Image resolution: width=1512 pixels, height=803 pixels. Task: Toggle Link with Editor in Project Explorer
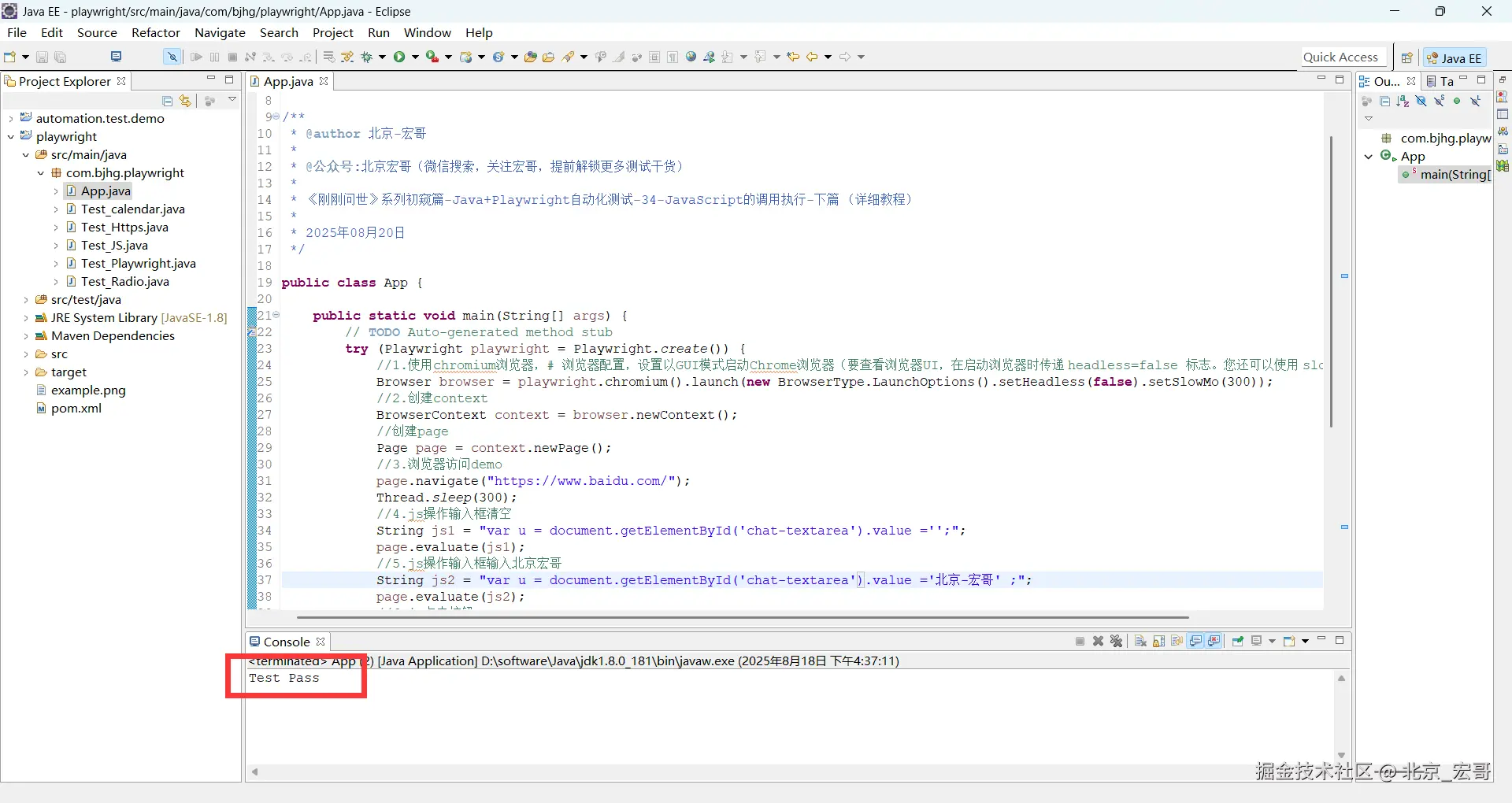(185, 101)
